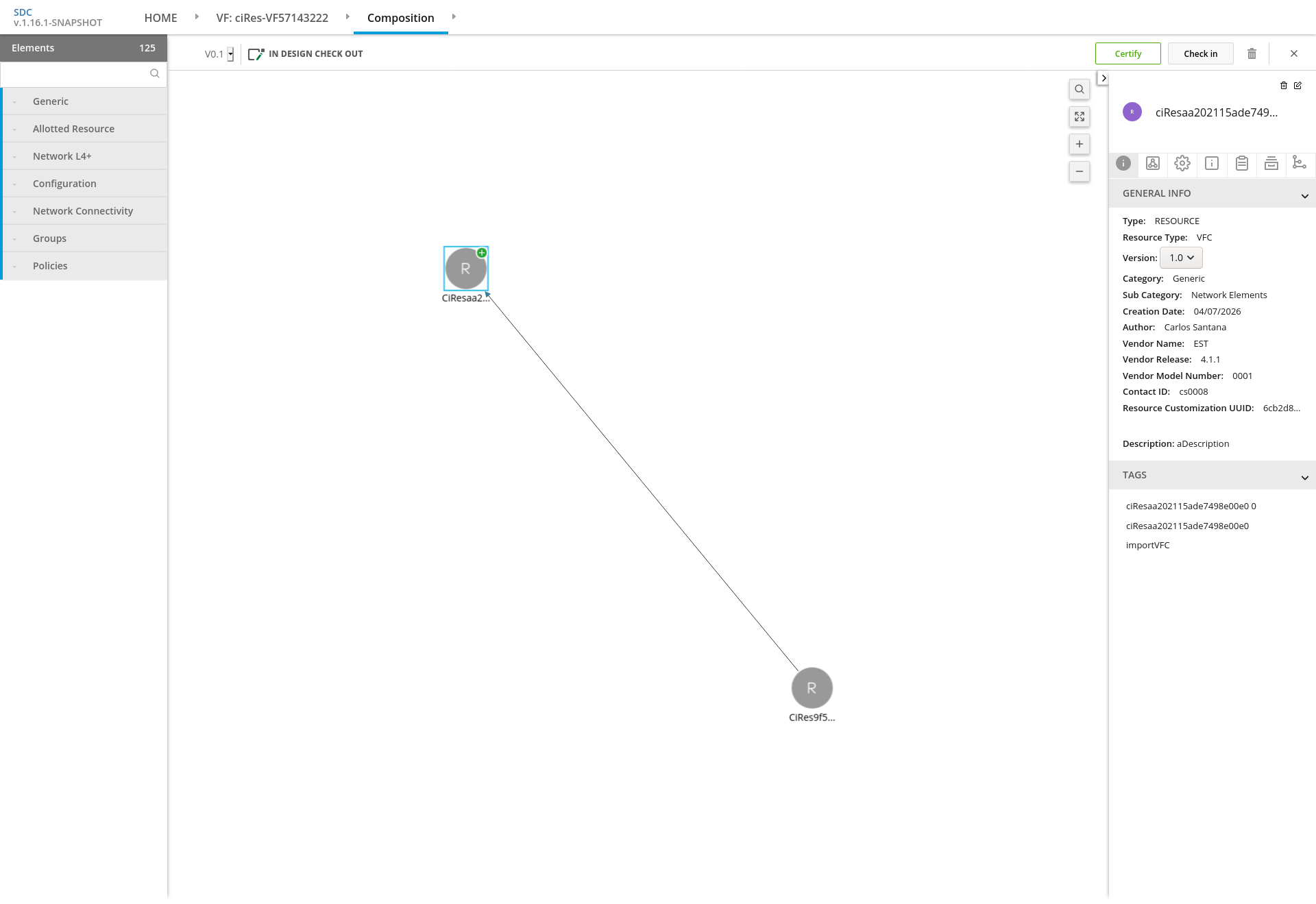Viewport: 1316px width, 904px height.
Task: Collapse the TAGS section
Action: point(1304,478)
